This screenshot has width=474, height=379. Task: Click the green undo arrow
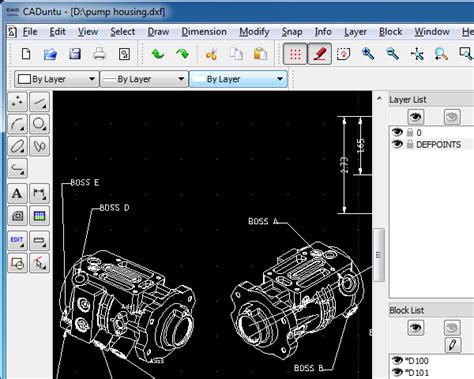158,54
